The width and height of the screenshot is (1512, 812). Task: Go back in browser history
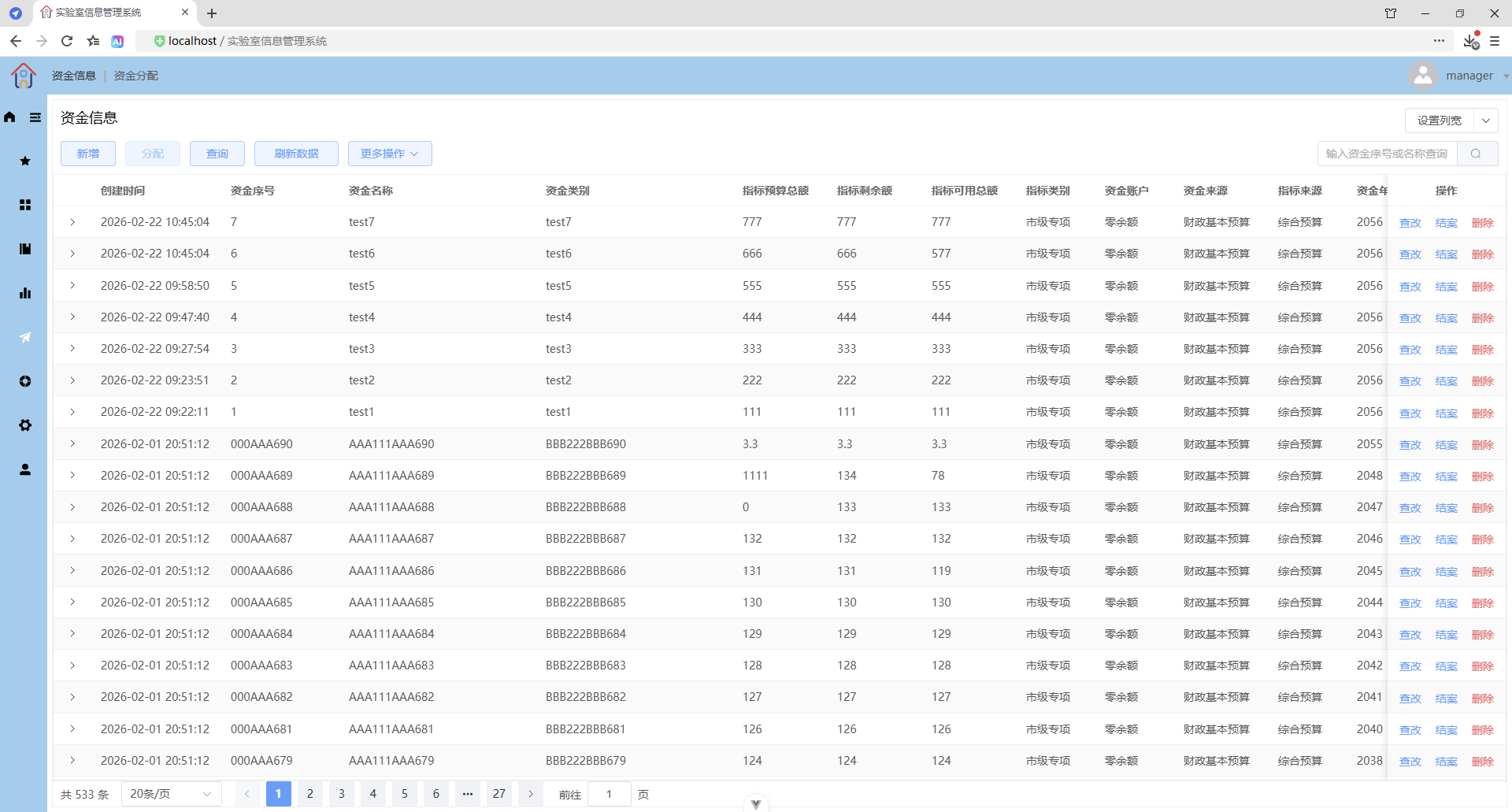pos(16,41)
